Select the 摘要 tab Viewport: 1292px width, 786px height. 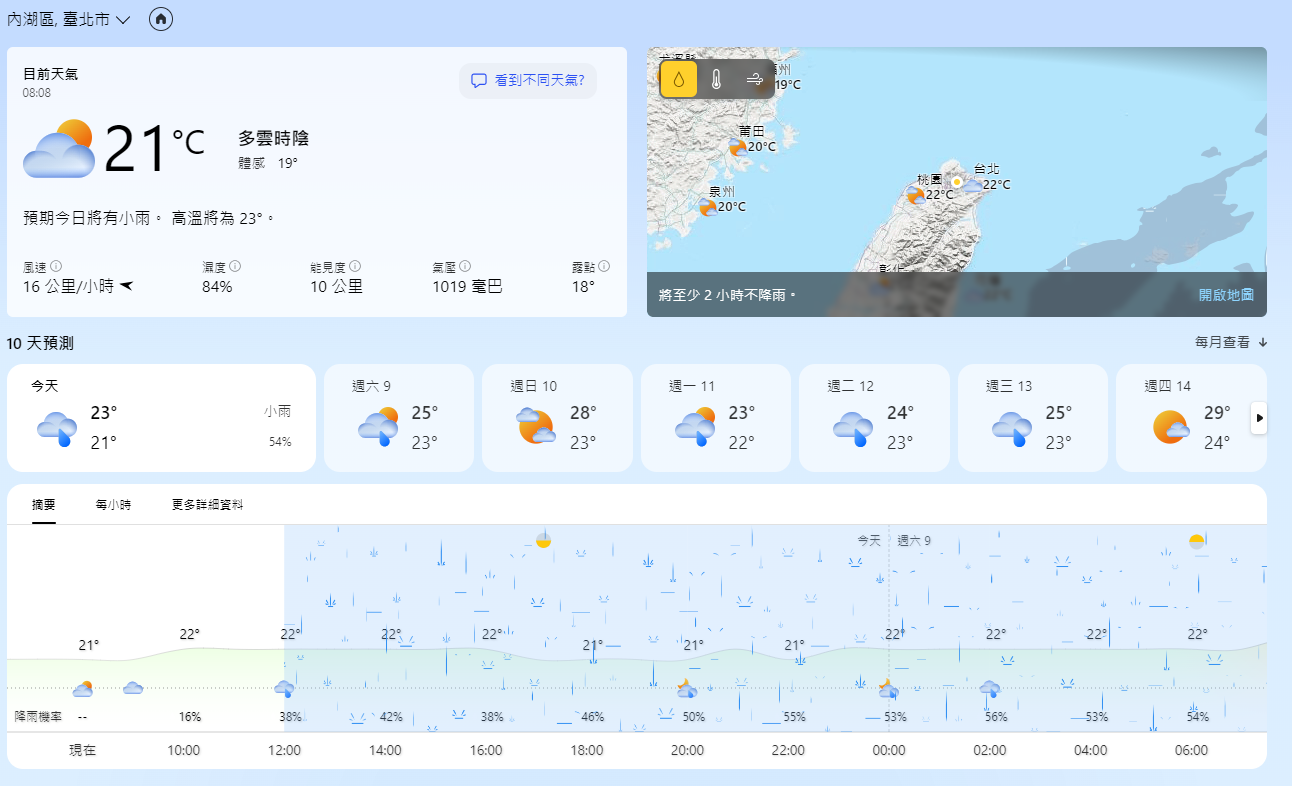(x=44, y=505)
